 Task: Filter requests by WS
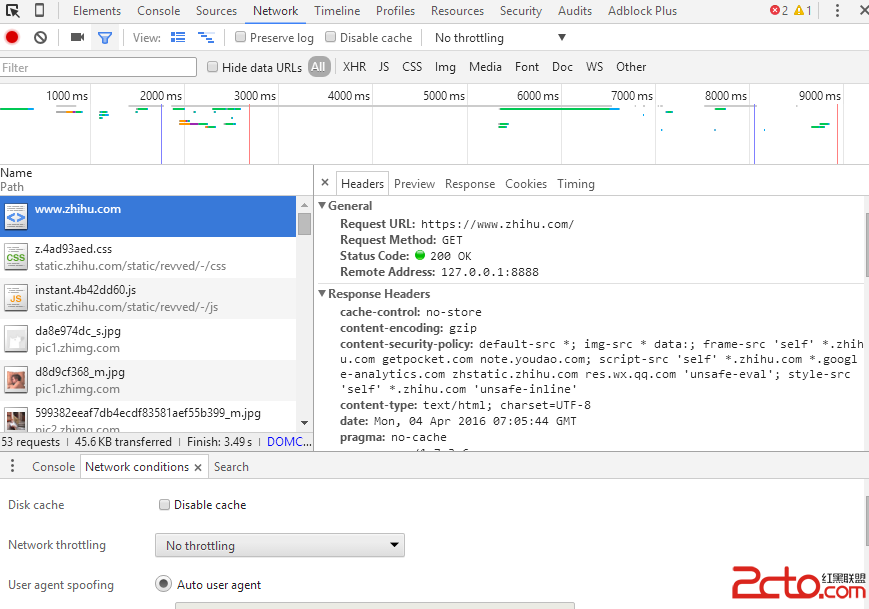[x=594, y=66]
